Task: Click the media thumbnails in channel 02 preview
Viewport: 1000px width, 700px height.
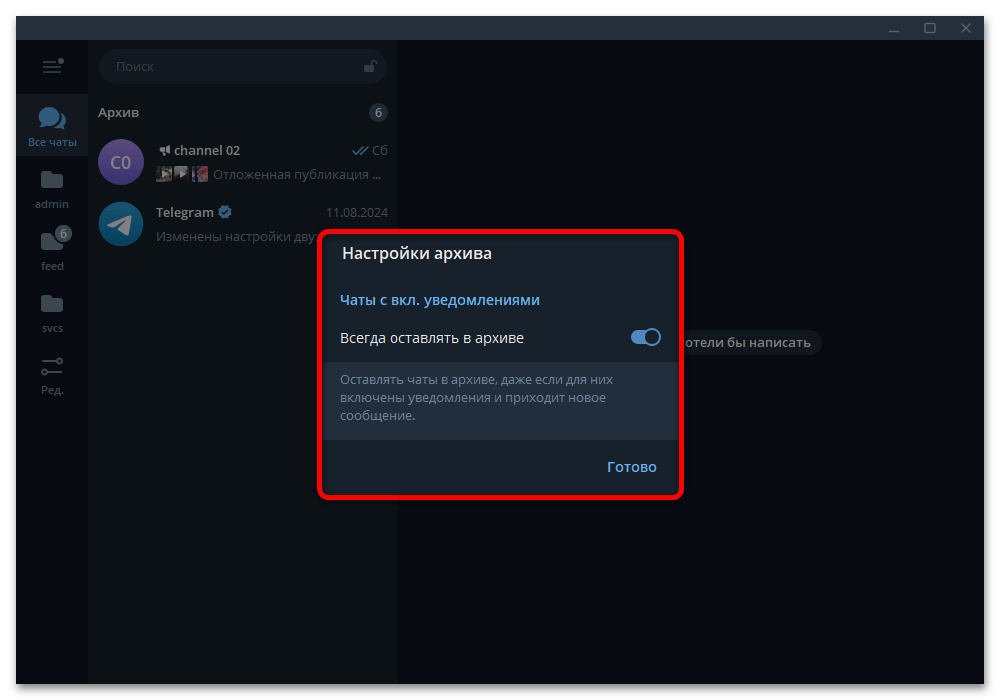Action: coord(182,173)
